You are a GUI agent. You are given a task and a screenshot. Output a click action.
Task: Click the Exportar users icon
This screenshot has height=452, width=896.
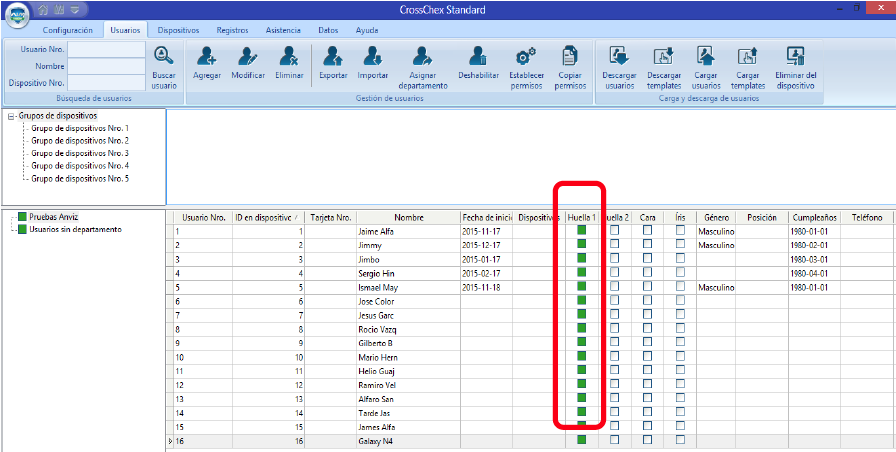333,56
